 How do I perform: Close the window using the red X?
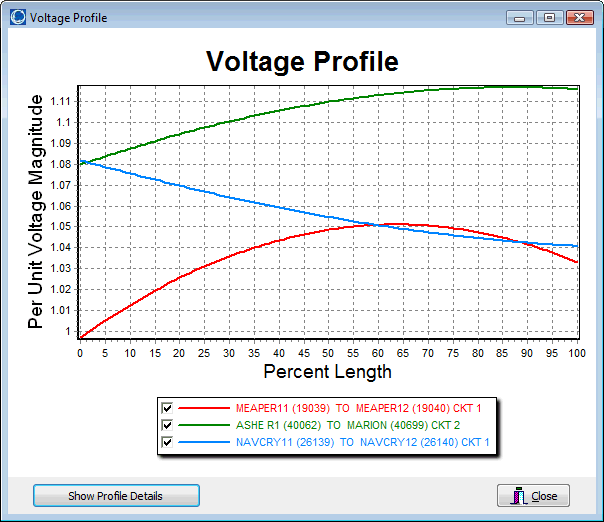[x=578, y=17]
